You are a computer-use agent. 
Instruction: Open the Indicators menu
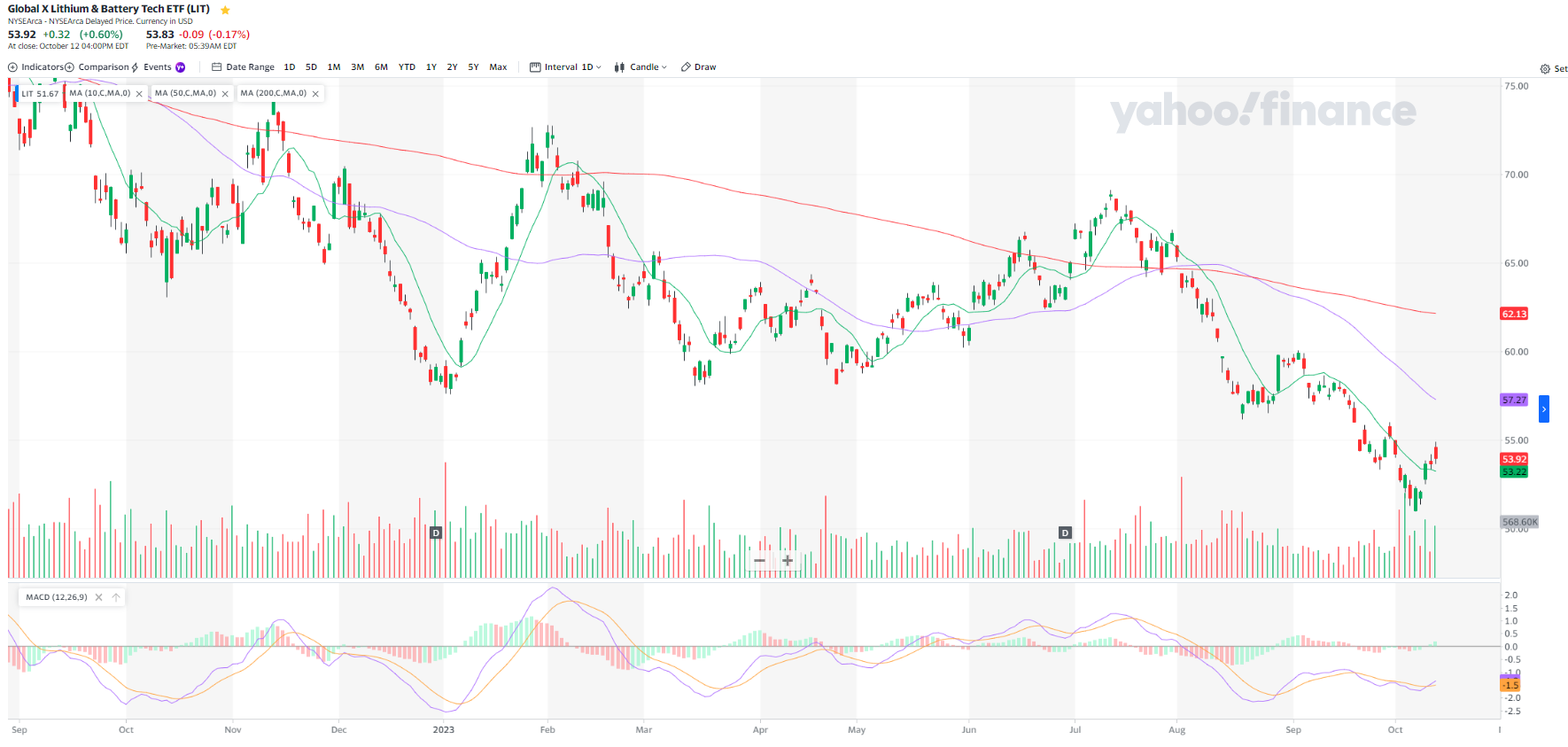click(35, 67)
